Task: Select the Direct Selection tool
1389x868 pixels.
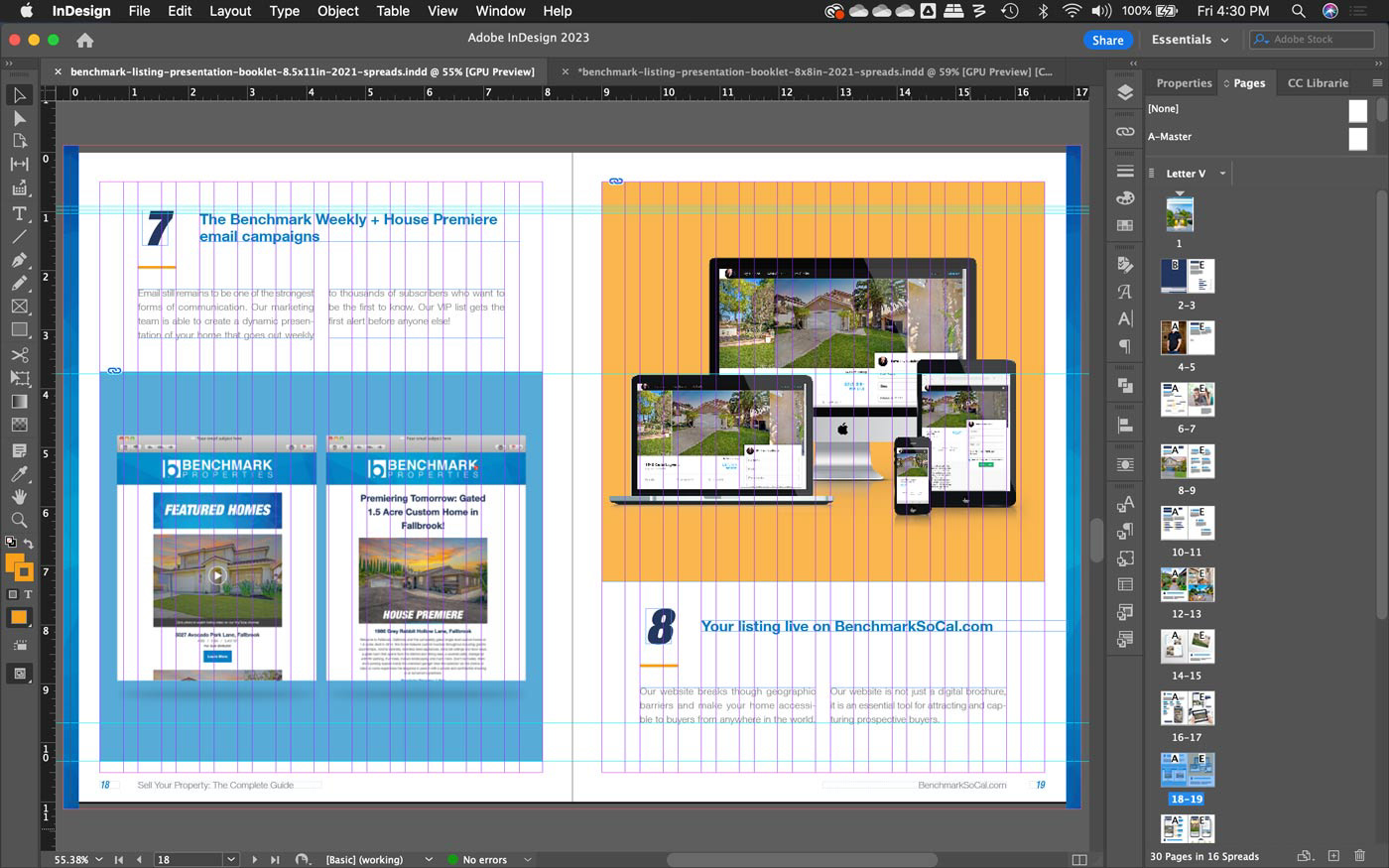Action: pos(19,118)
